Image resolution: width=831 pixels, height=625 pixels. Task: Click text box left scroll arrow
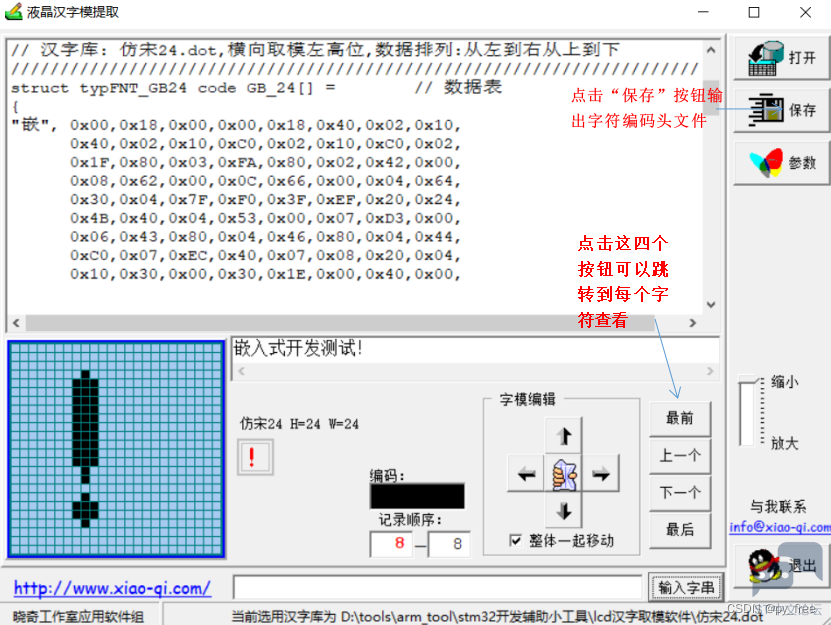tap(242, 371)
